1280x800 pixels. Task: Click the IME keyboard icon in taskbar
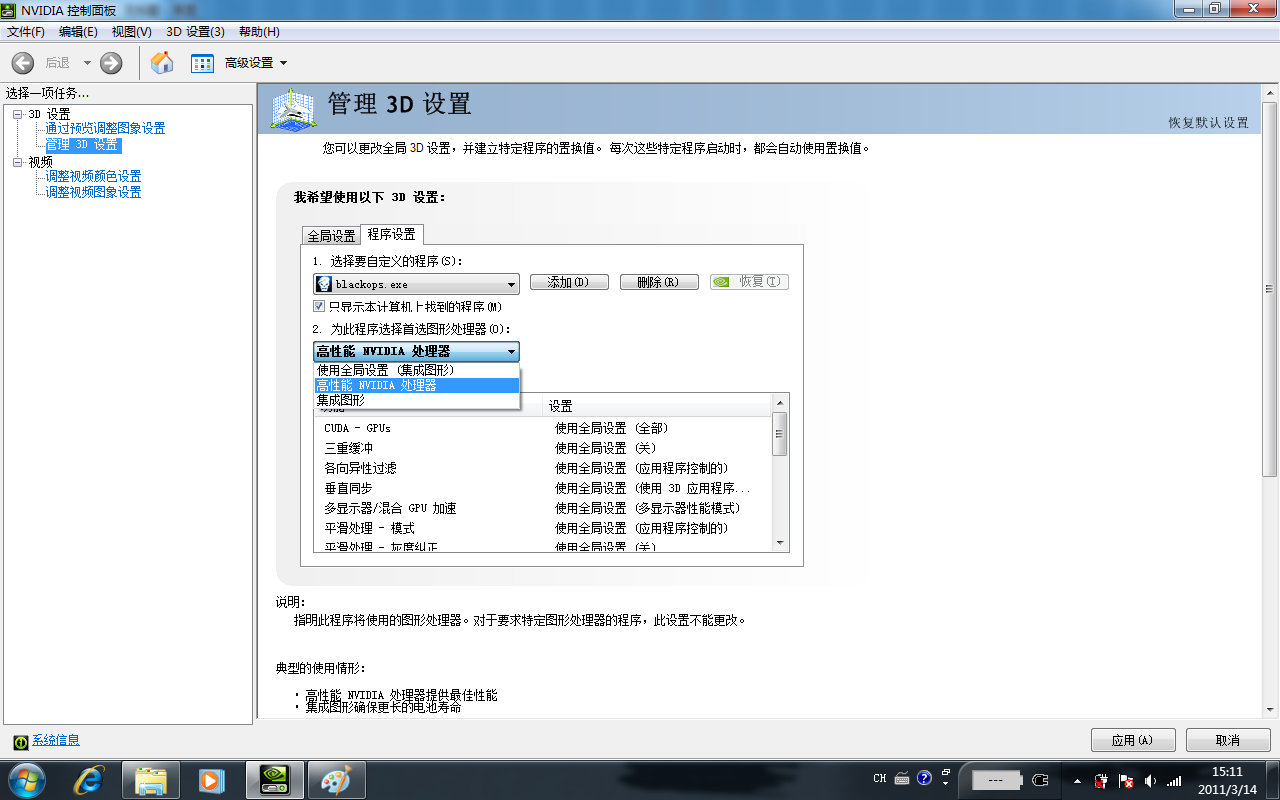[x=902, y=779]
